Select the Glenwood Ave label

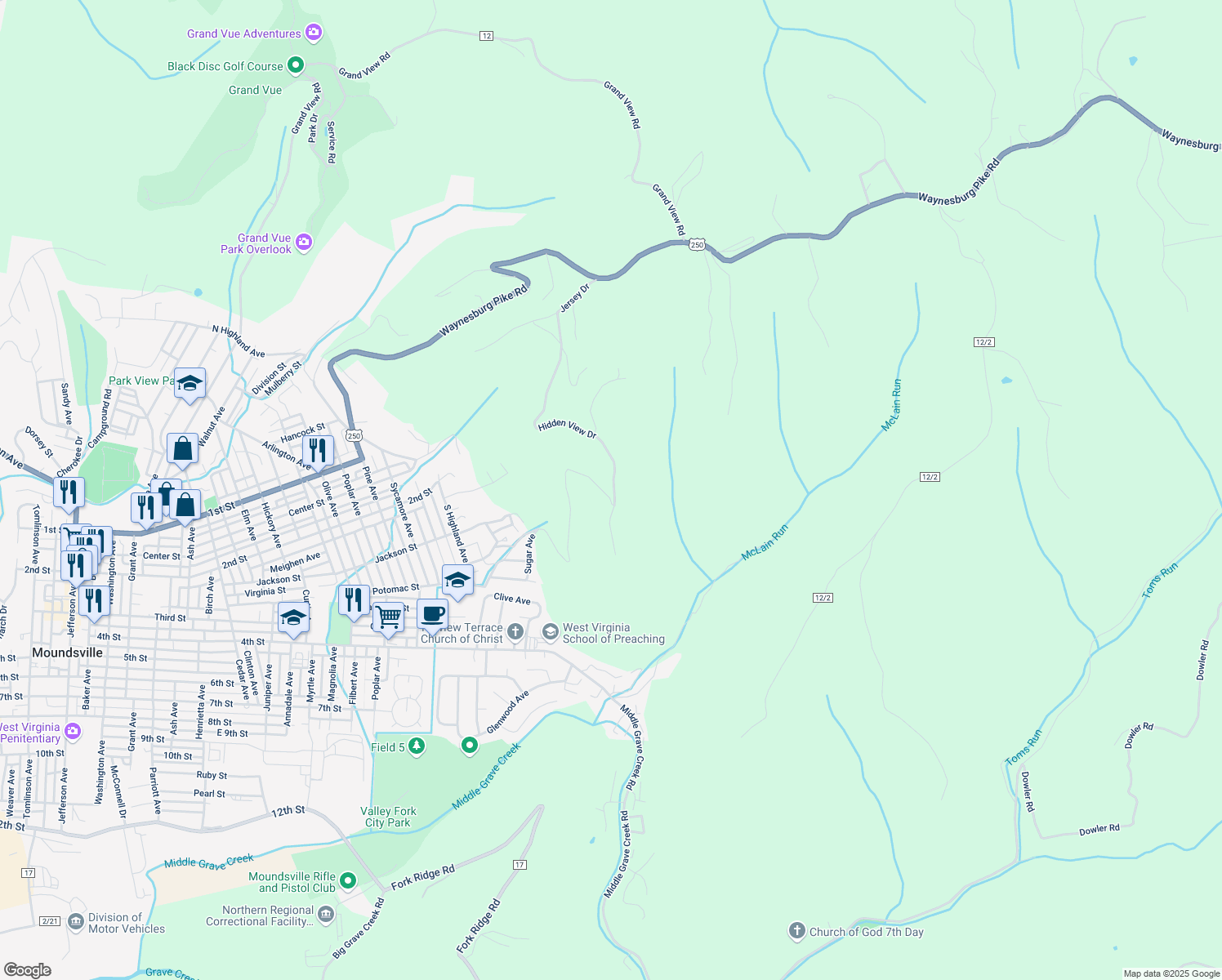coord(508,712)
